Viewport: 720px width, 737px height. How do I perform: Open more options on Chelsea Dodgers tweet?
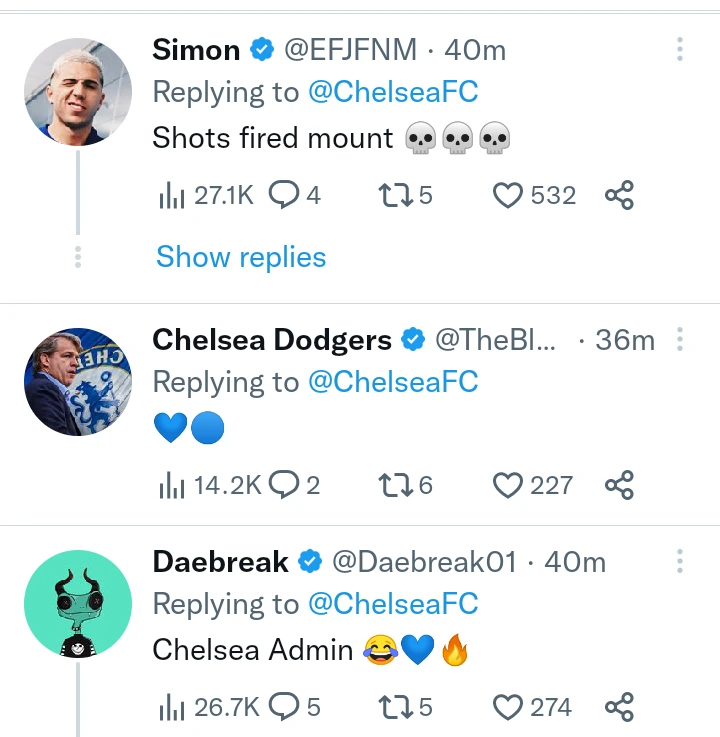click(679, 340)
